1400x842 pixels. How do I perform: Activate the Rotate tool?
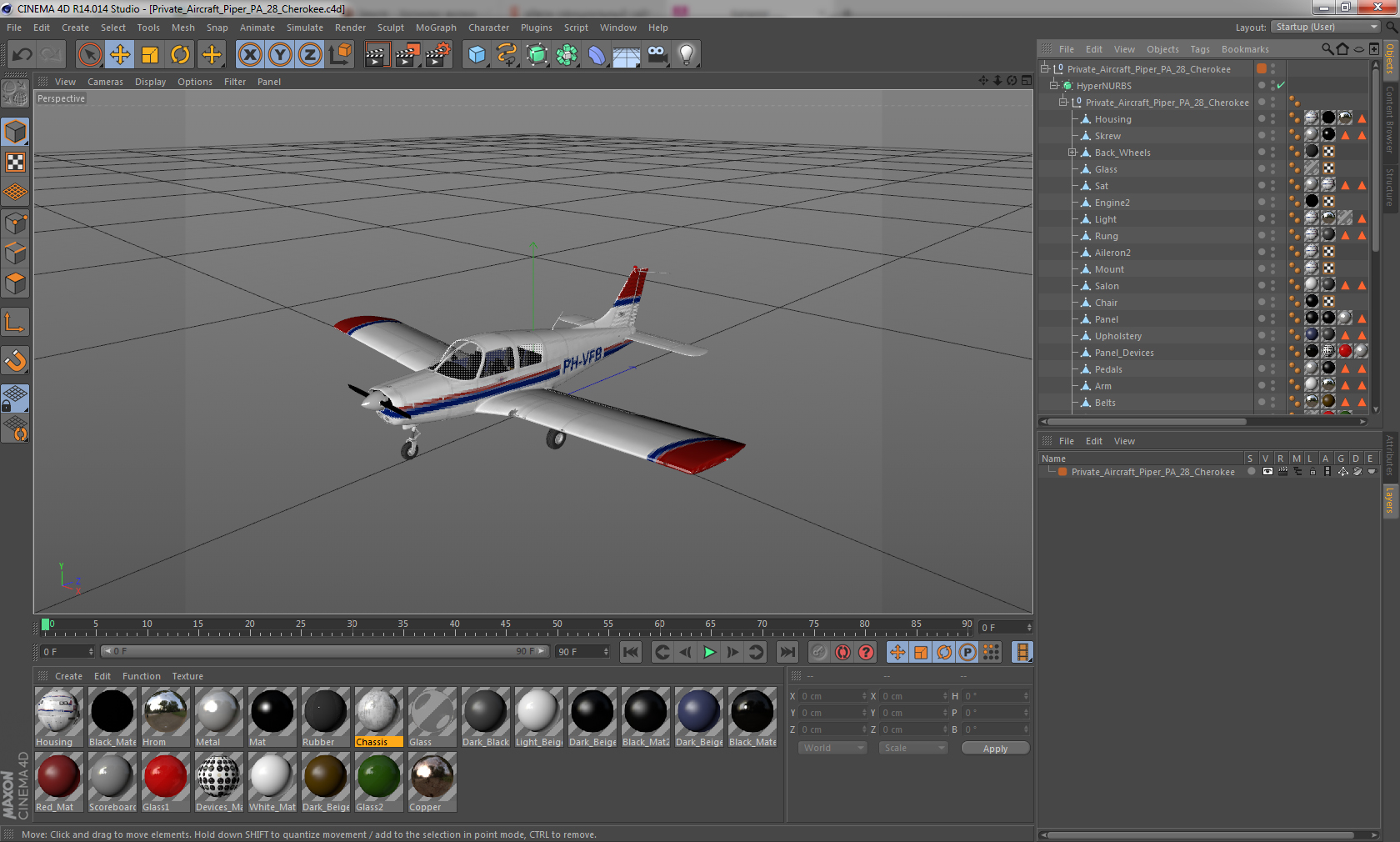click(180, 55)
